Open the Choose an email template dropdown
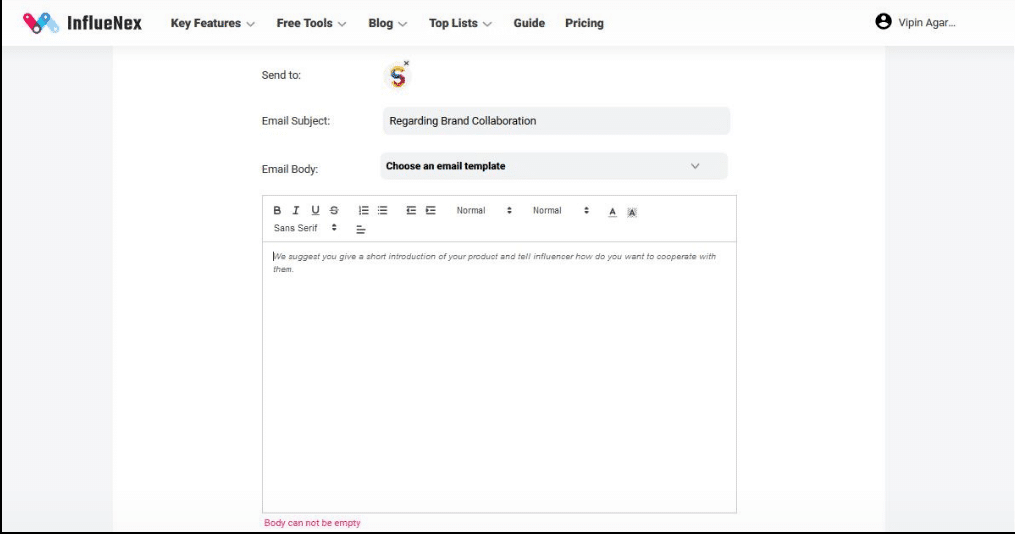Viewport: 1015px width, 534px height. [x=553, y=166]
